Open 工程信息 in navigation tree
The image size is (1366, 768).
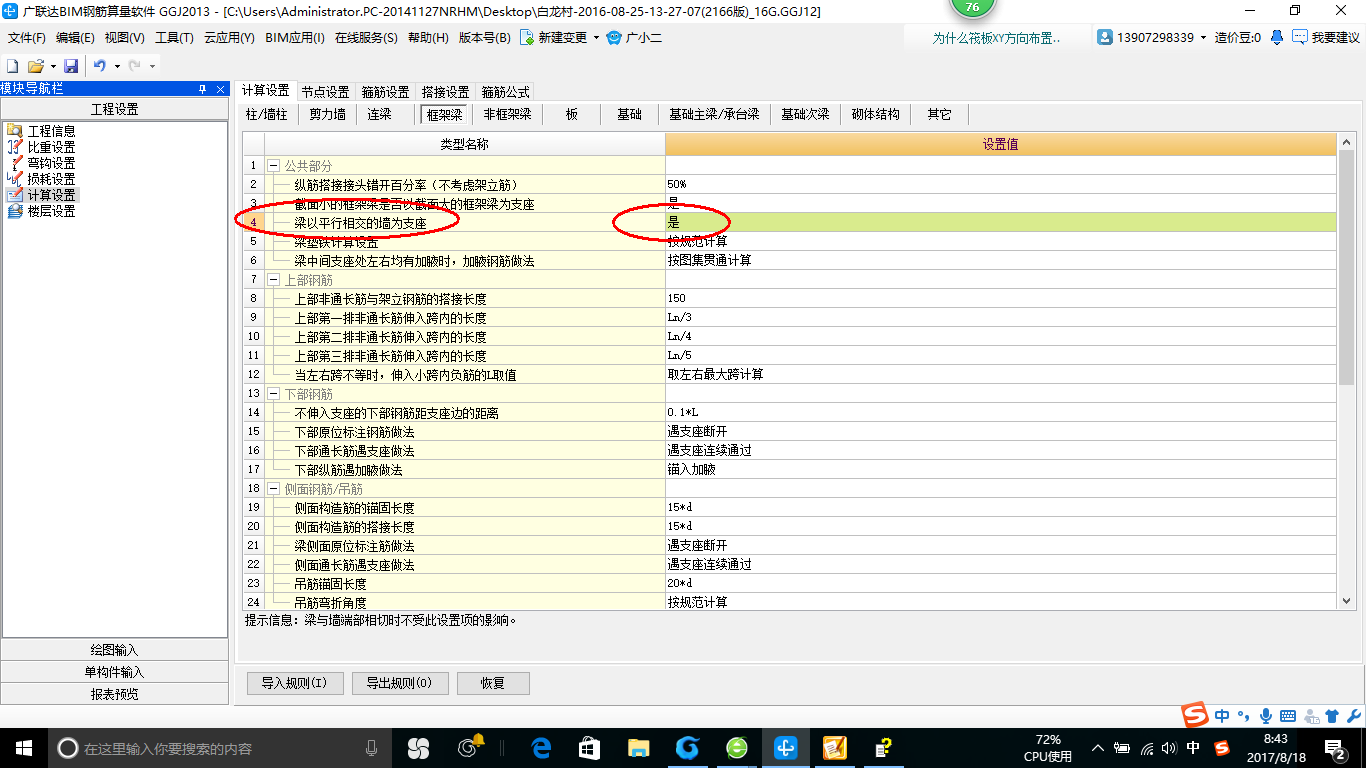tap(51, 131)
